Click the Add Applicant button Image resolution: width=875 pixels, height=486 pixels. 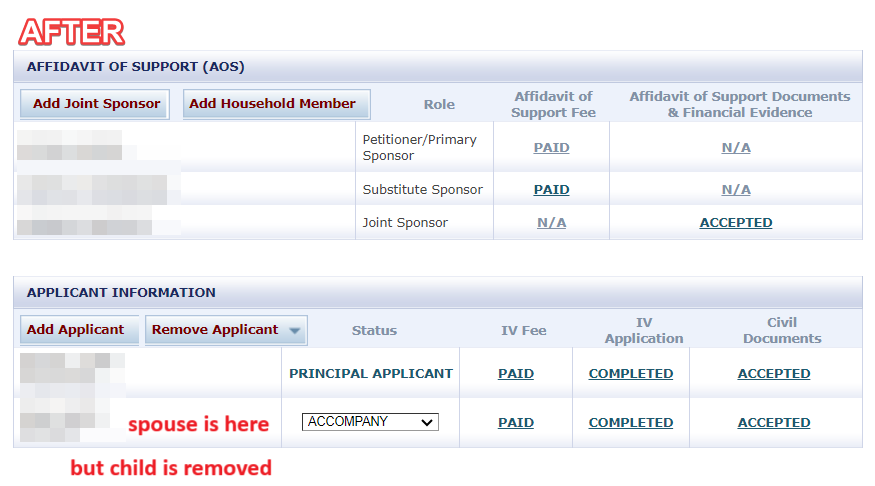(79, 330)
